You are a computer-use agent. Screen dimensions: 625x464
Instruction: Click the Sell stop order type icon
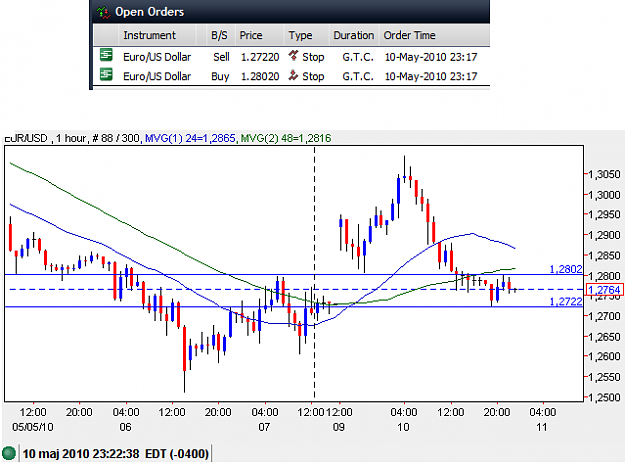[293, 55]
